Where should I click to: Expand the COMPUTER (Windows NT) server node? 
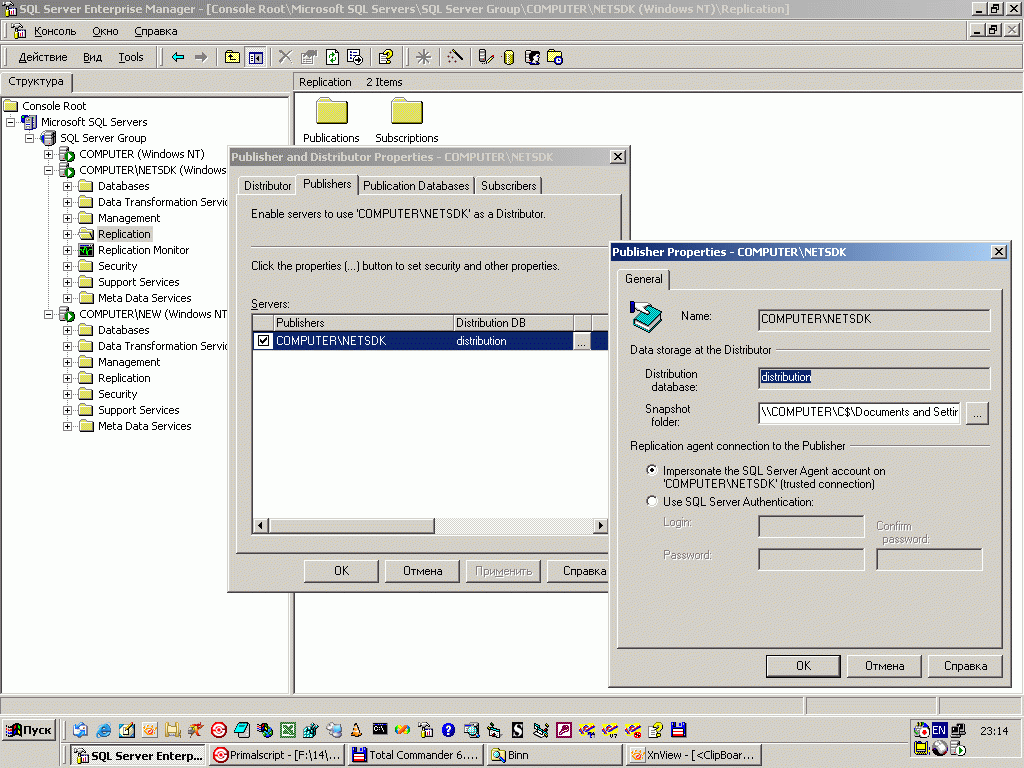point(48,155)
